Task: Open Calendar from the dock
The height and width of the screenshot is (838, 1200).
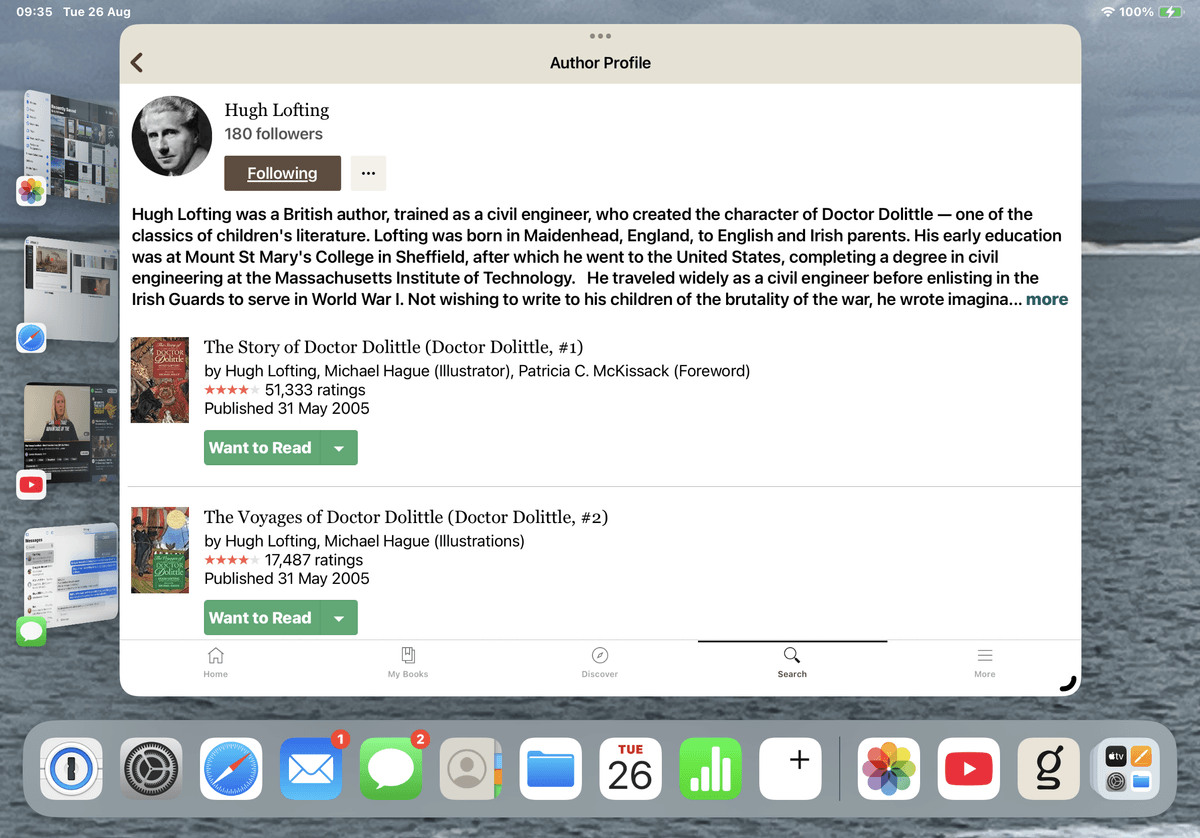Action: pos(631,769)
